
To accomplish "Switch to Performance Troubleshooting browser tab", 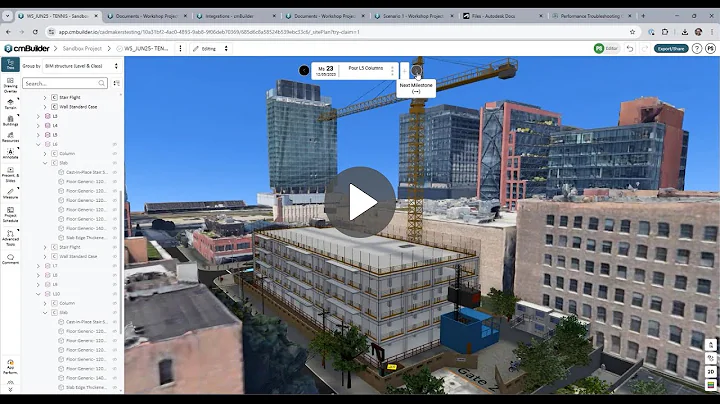I will (x=592, y=16).
